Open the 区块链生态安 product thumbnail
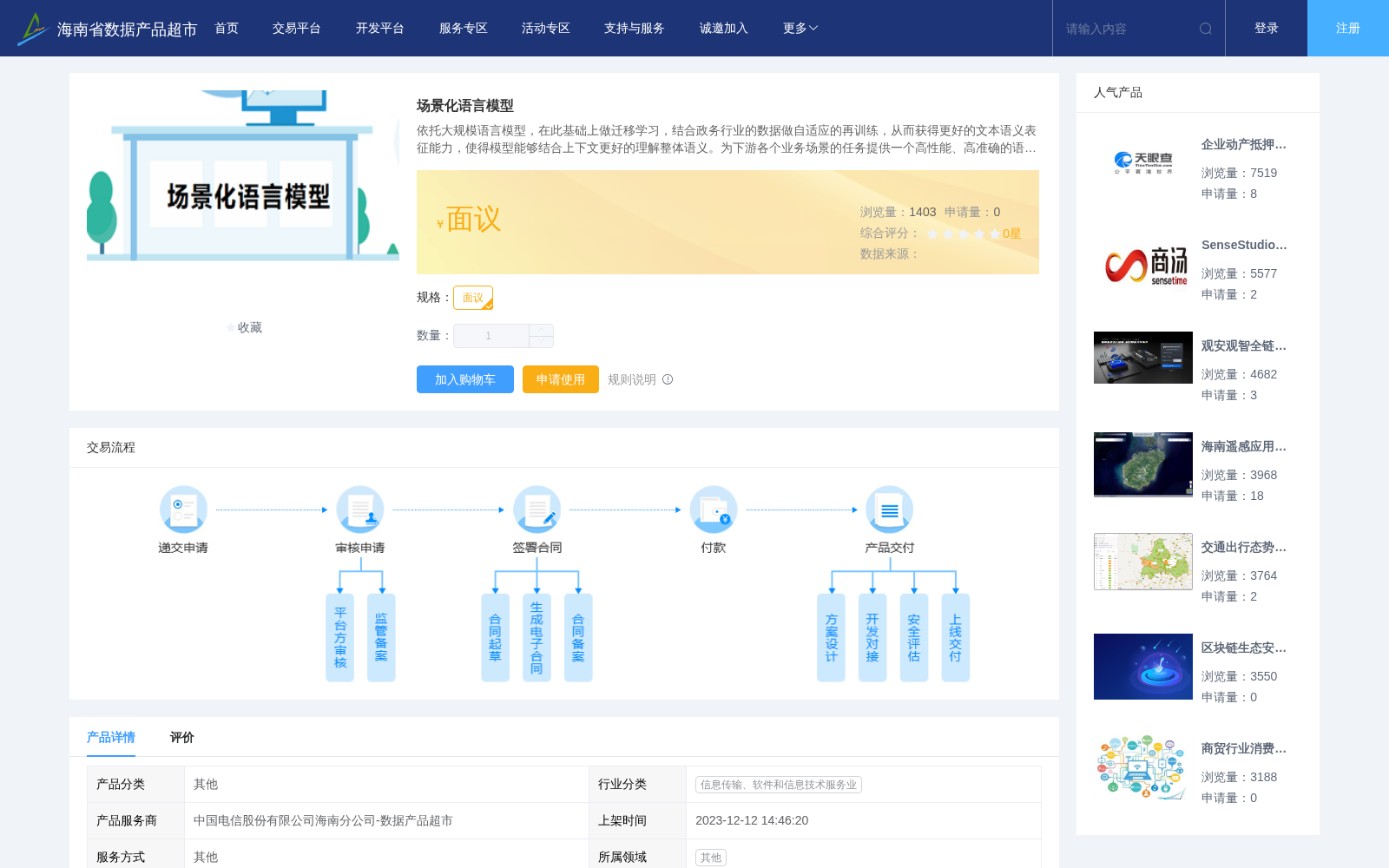The height and width of the screenshot is (868, 1389). click(x=1143, y=667)
